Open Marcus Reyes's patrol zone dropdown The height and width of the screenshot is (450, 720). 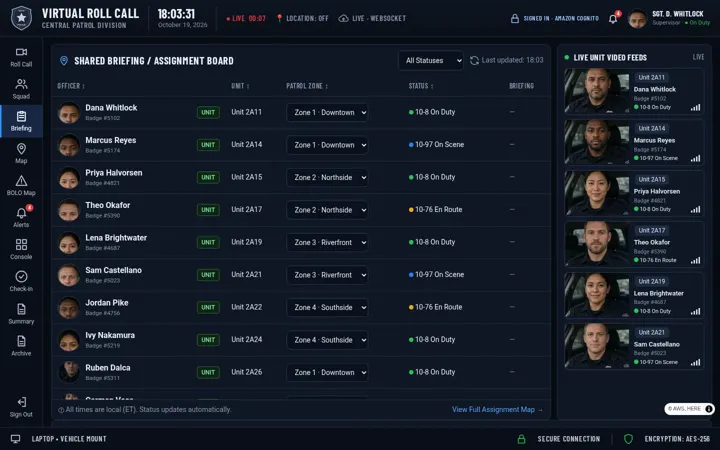tap(327, 145)
